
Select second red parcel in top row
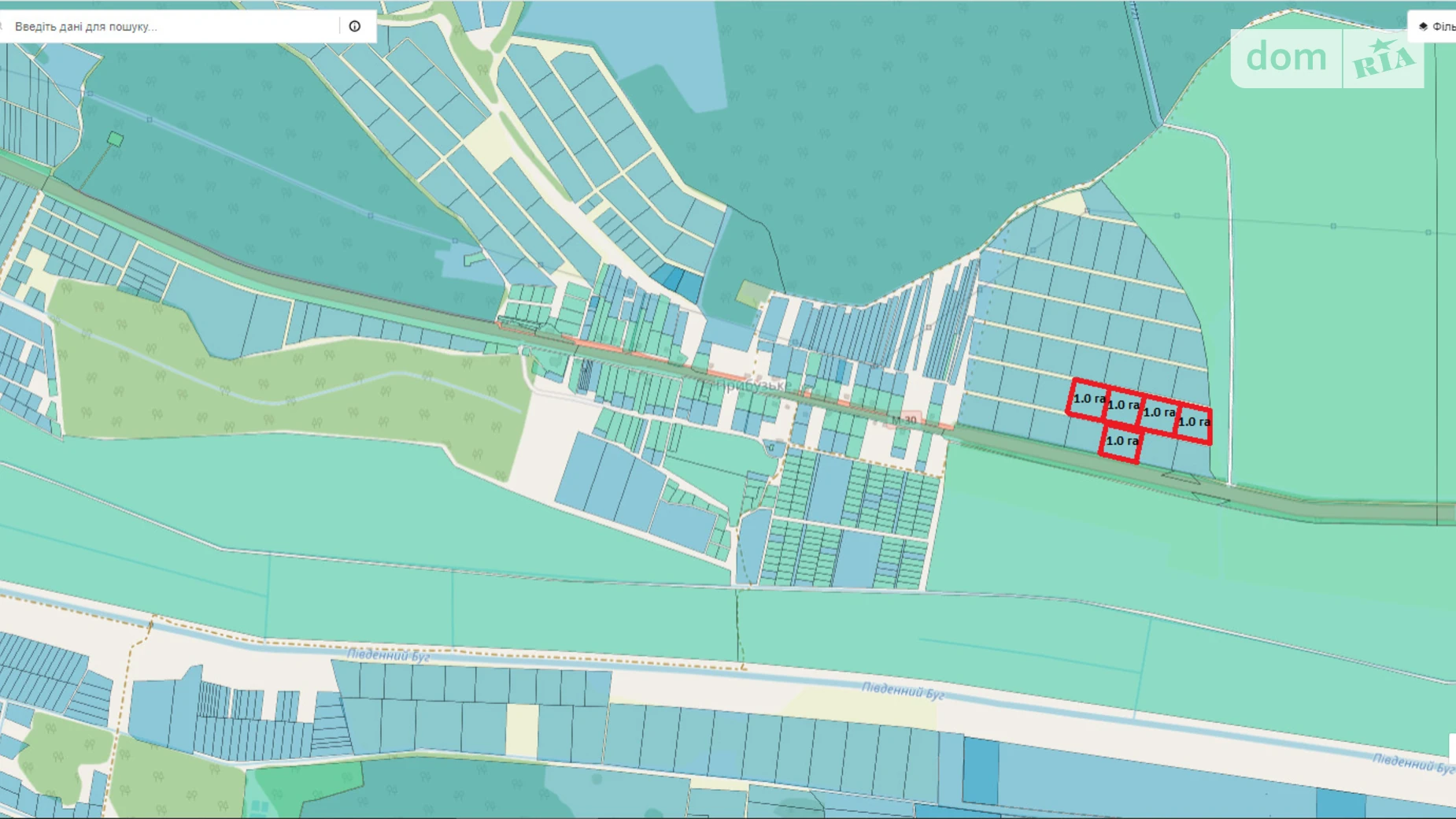pyautogui.click(x=1122, y=406)
